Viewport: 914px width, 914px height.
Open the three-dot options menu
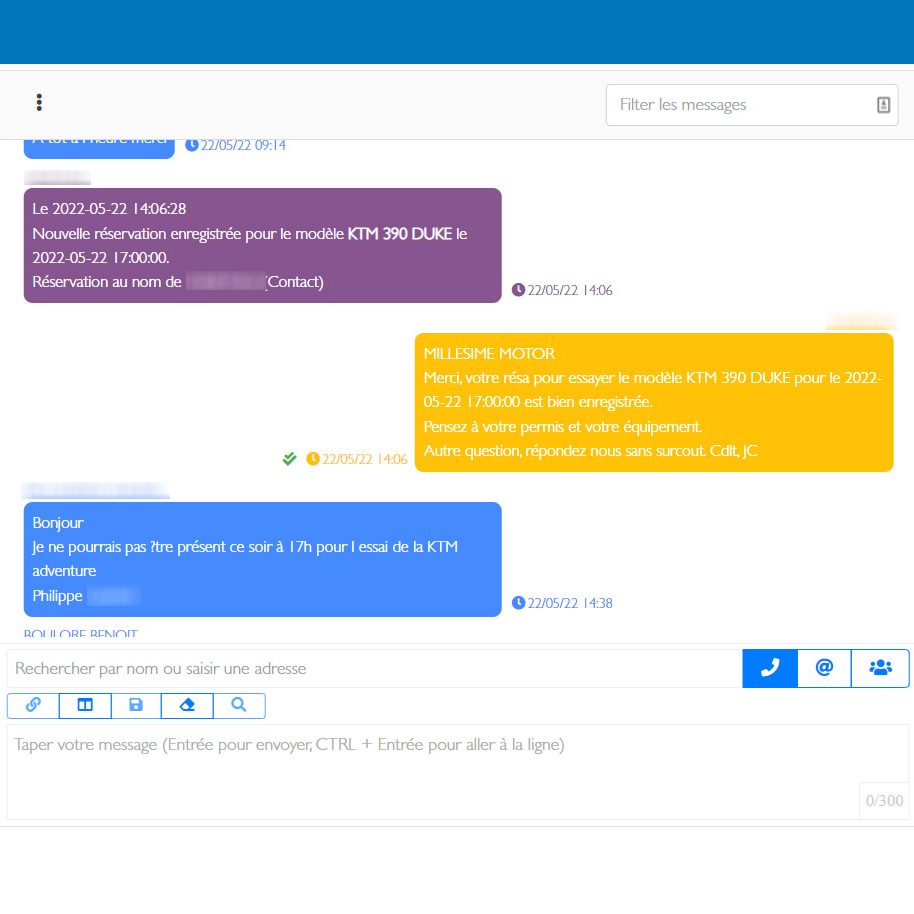click(39, 103)
